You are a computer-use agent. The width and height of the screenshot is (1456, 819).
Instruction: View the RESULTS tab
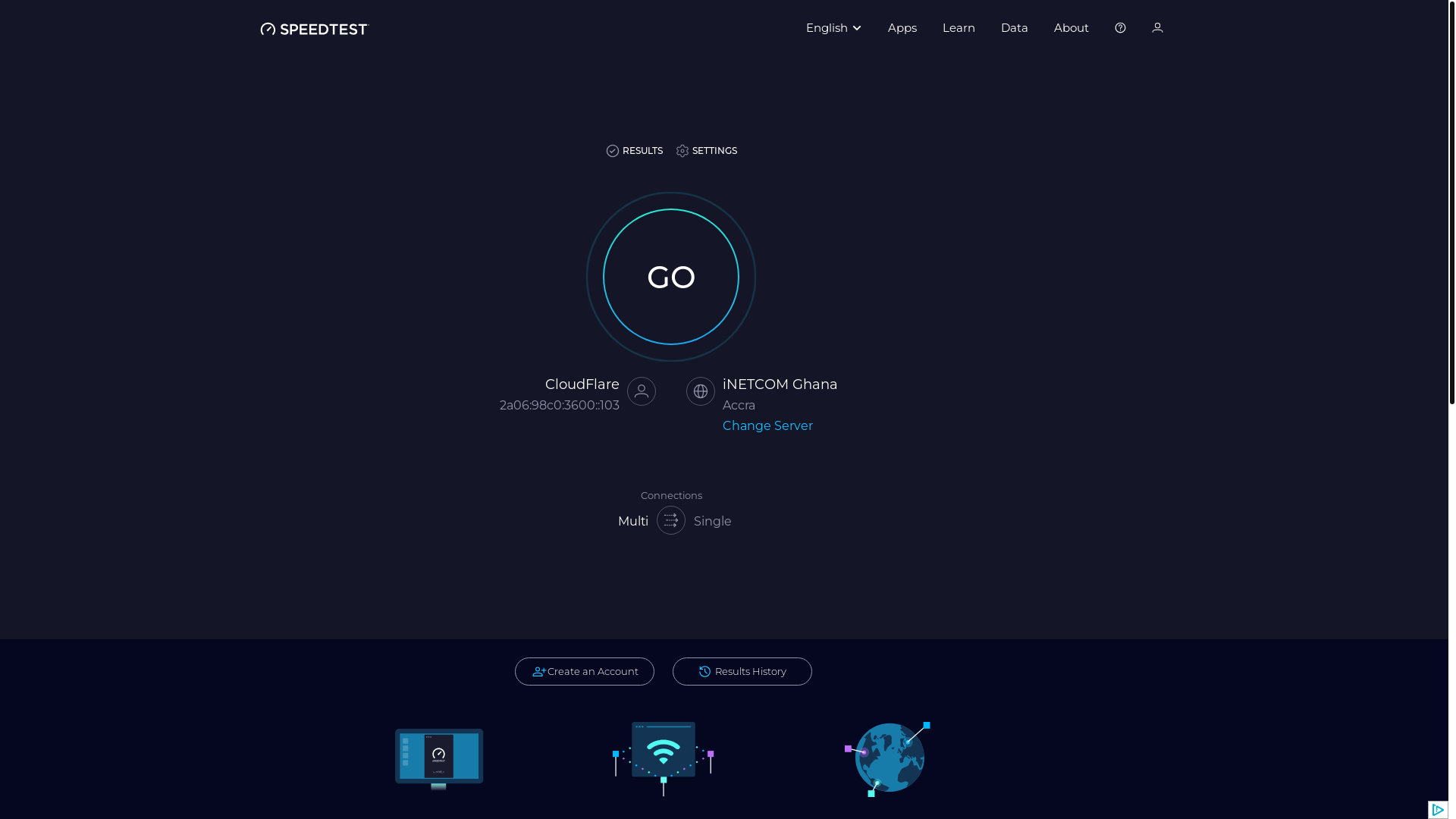(x=635, y=151)
